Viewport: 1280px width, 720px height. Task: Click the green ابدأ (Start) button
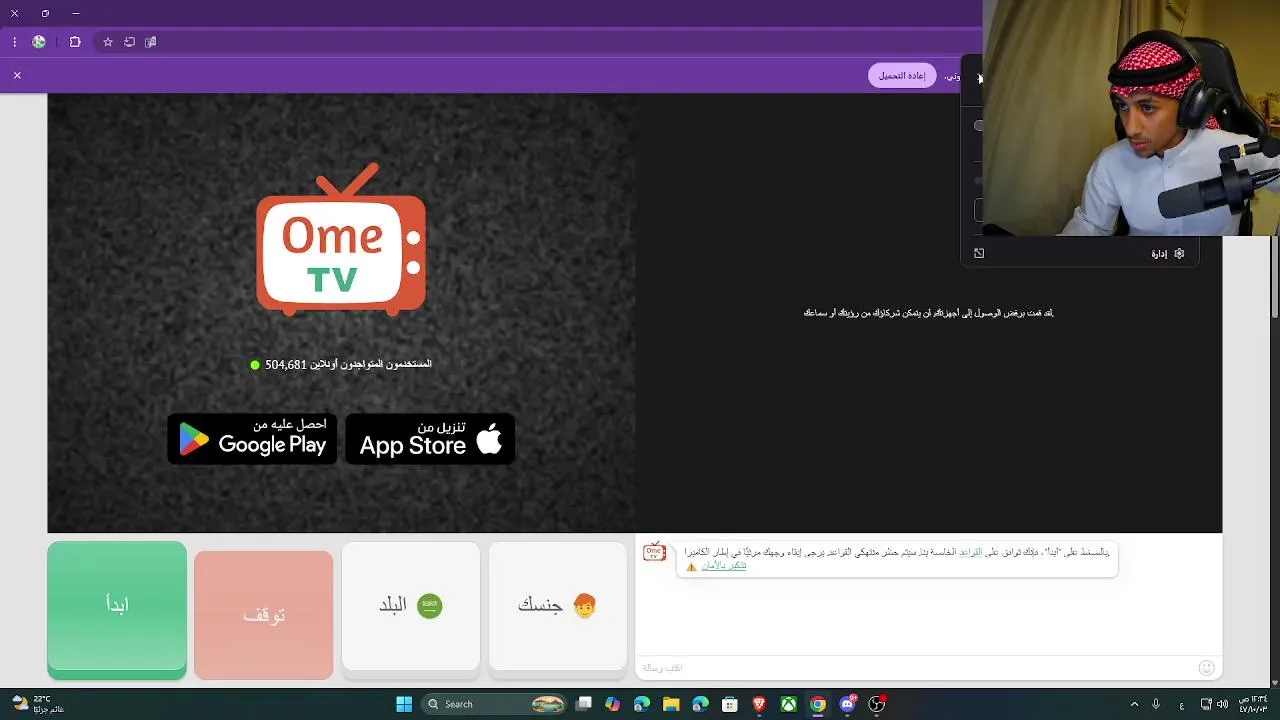click(117, 611)
